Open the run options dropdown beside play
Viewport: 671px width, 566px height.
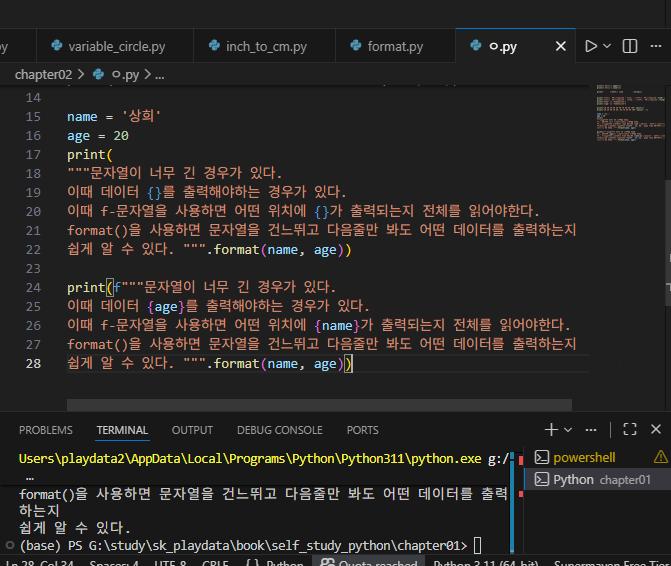(x=607, y=46)
